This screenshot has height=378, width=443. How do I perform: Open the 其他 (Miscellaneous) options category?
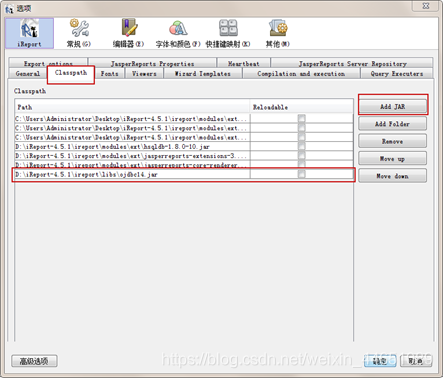click(278, 33)
